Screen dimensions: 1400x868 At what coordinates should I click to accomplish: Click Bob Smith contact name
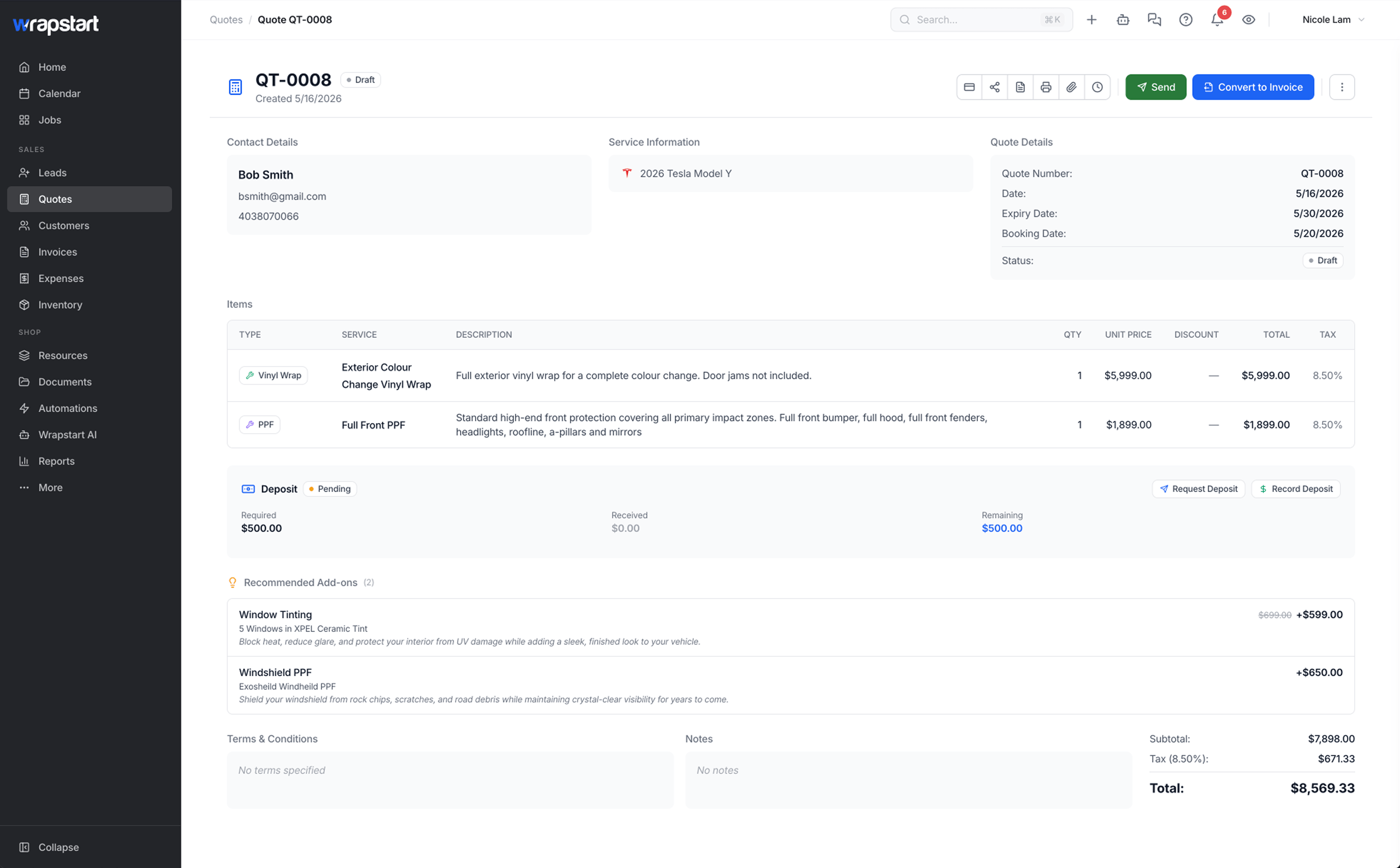265,175
